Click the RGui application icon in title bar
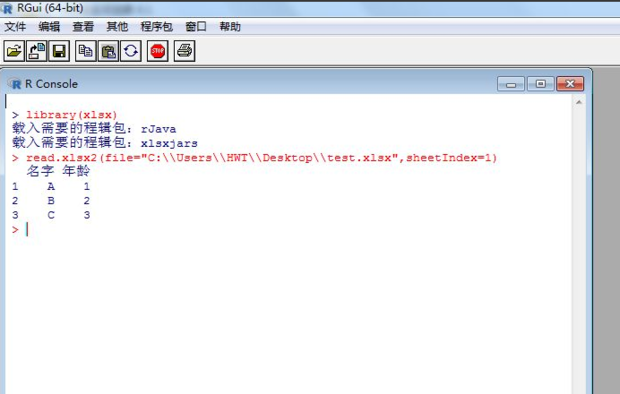Viewport: 620px width, 394px height. tap(7, 8)
